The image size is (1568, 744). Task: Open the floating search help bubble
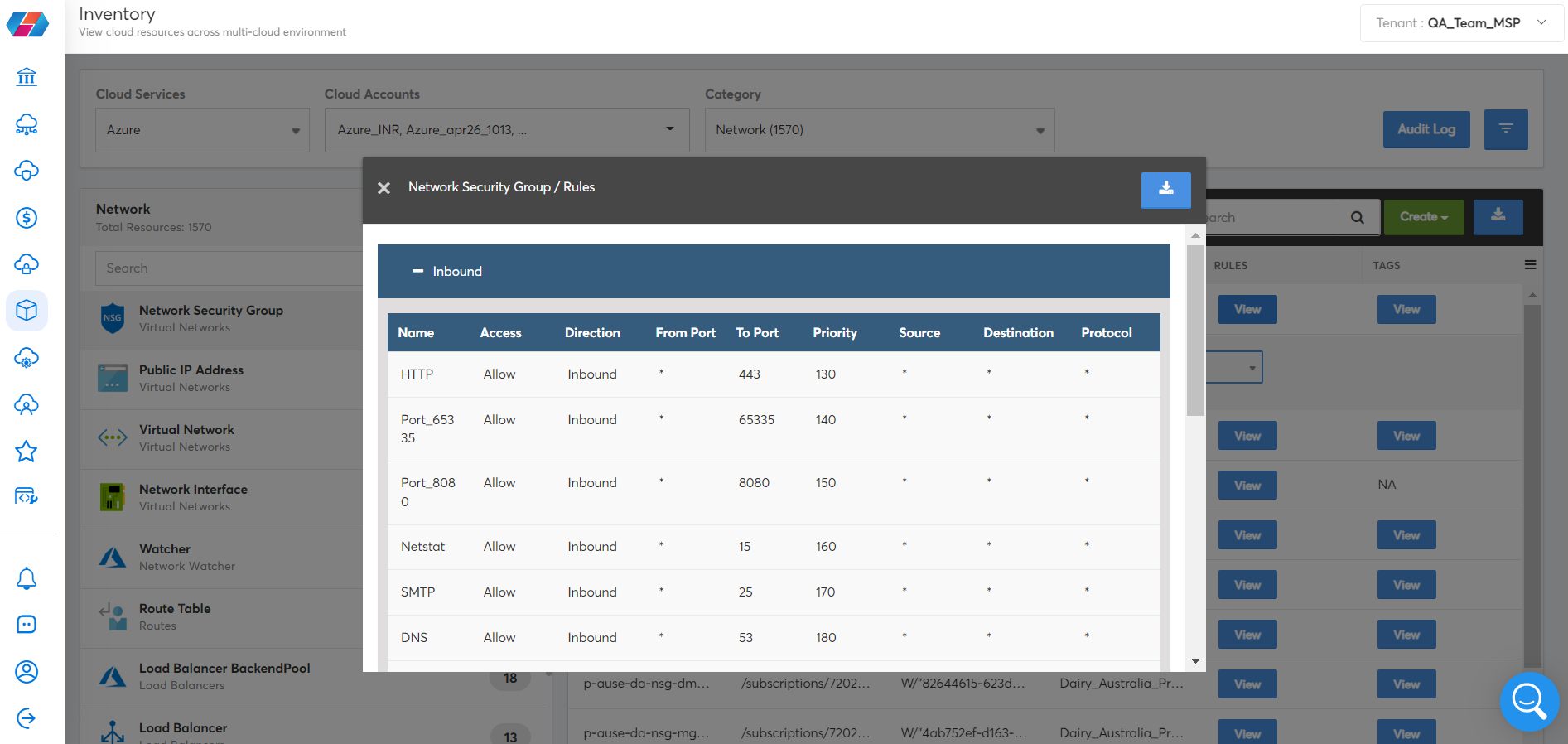(1529, 701)
